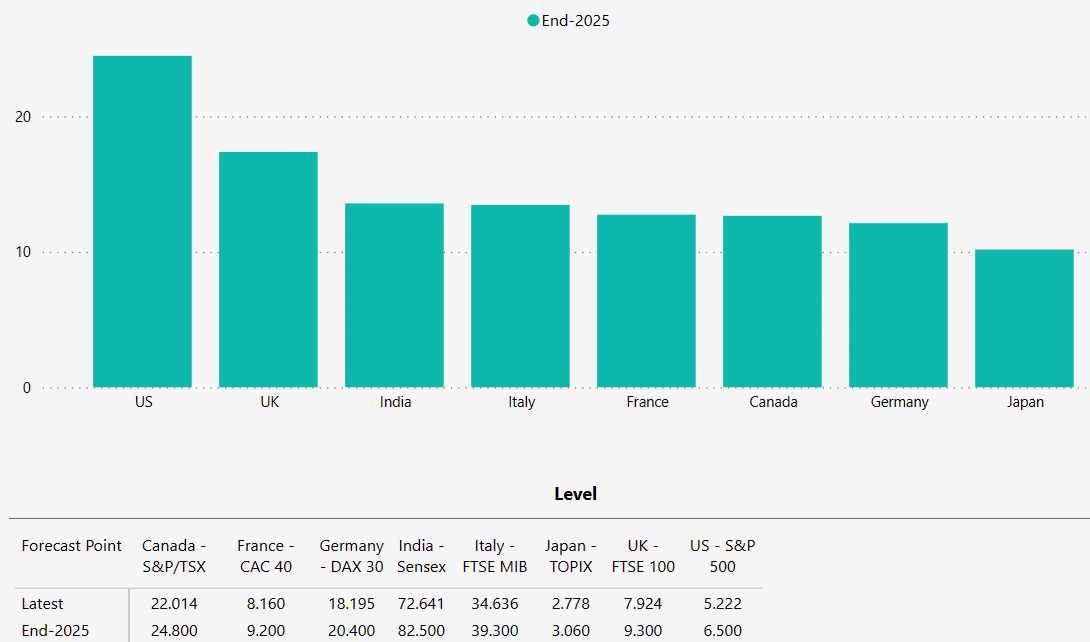Sort by Japan - TOPIX column header
1090x642 pixels.
tap(570, 556)
